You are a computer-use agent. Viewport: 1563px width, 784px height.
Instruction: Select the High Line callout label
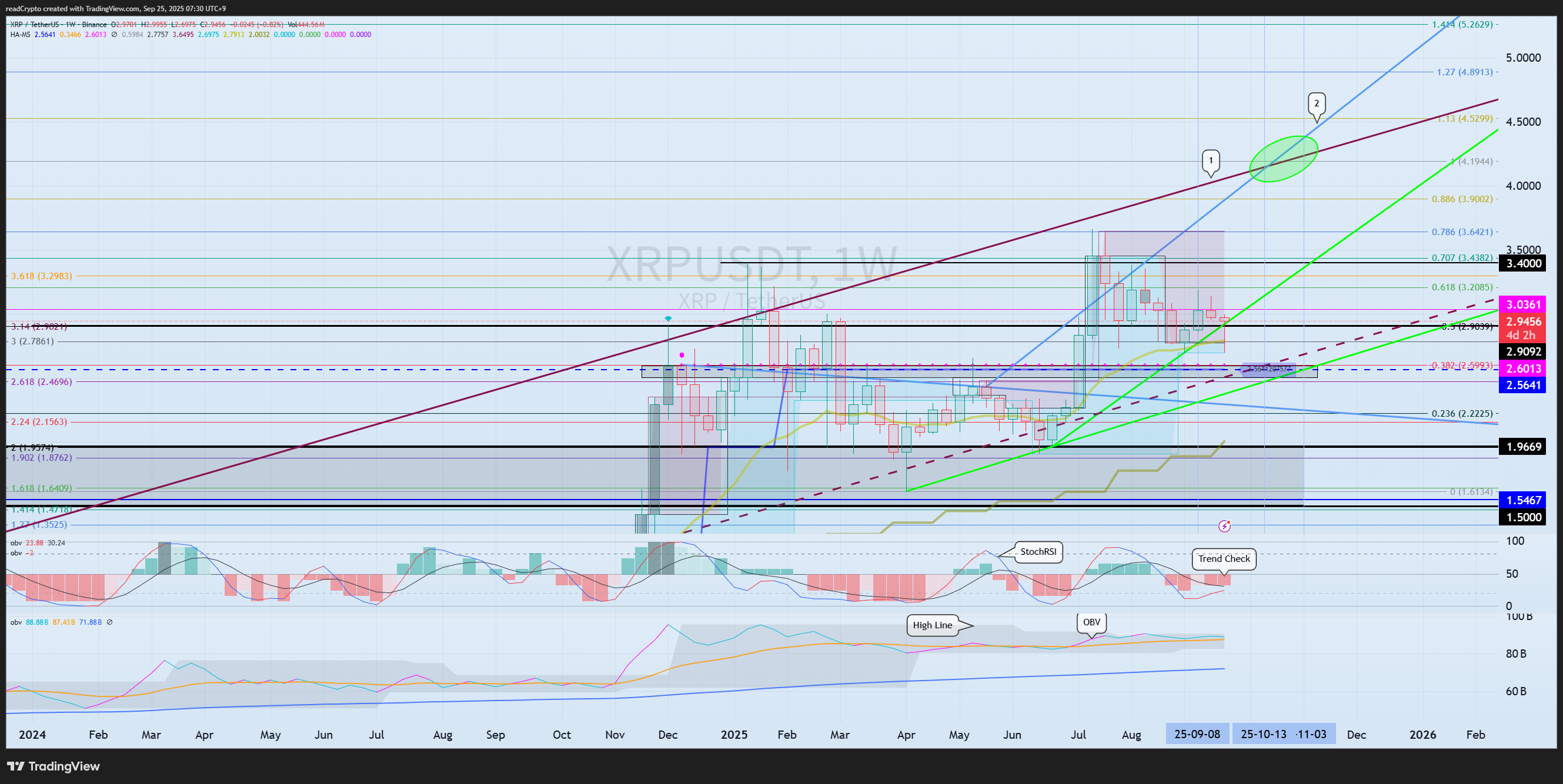click(933, 625)
